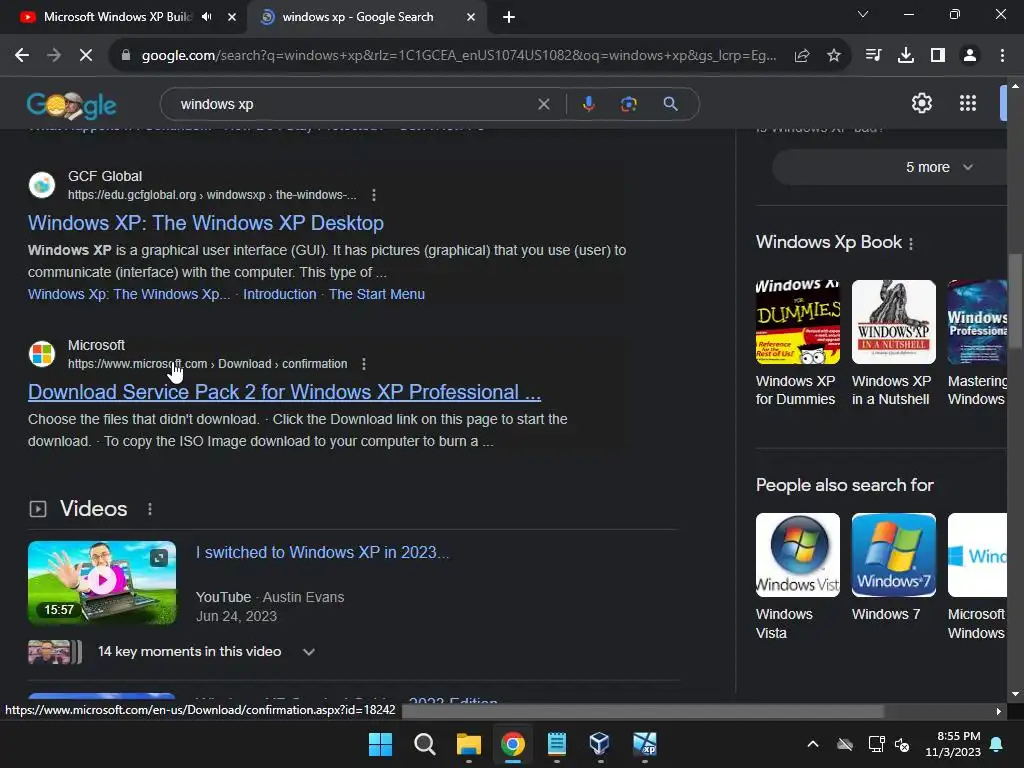Click the muted volume tray icon
The width and height of the screenshot is (1024, 768).
click(902, 744)
